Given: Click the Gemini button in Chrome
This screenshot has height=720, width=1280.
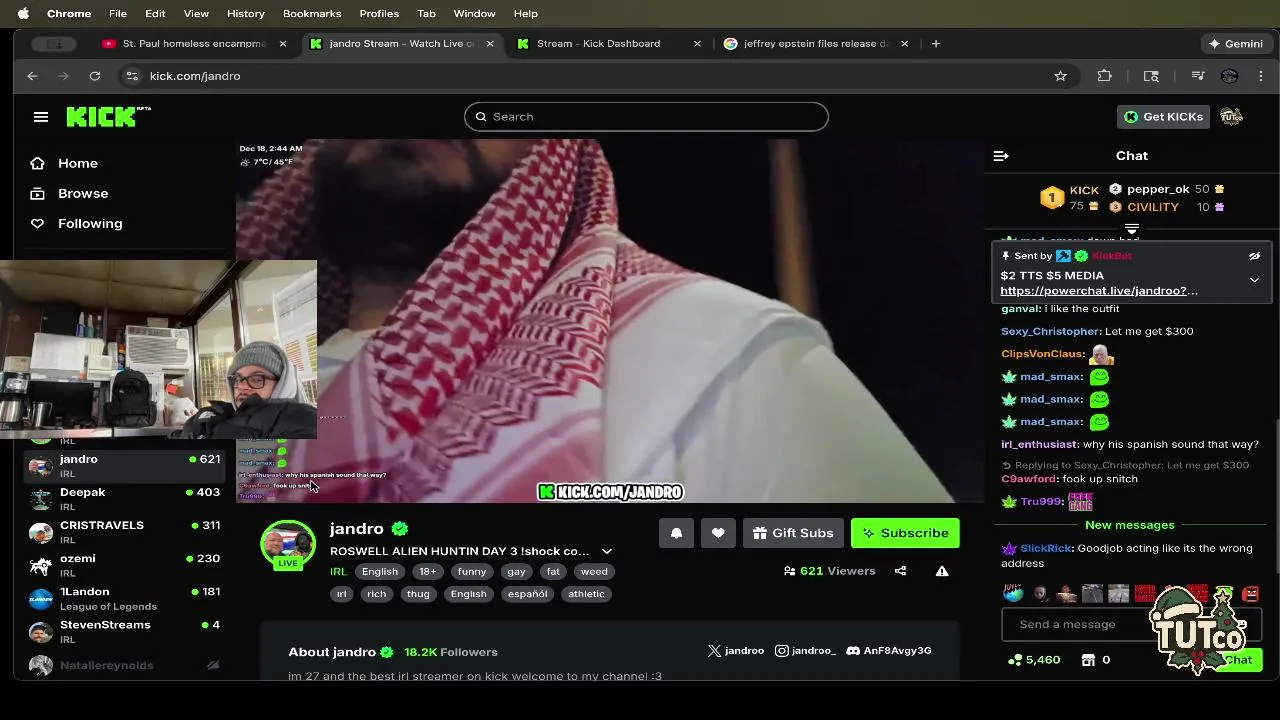Looking at the screenshot, I should tap(1236, 44).
